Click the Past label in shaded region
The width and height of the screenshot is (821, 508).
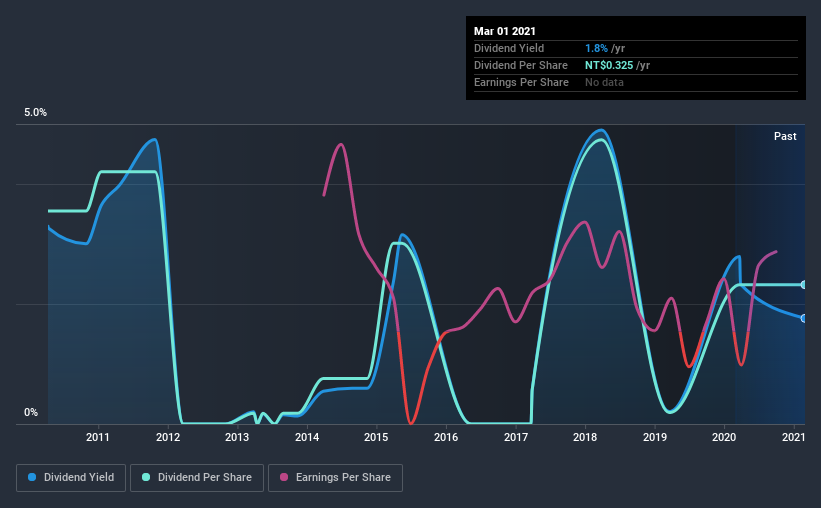coord(785,136)
